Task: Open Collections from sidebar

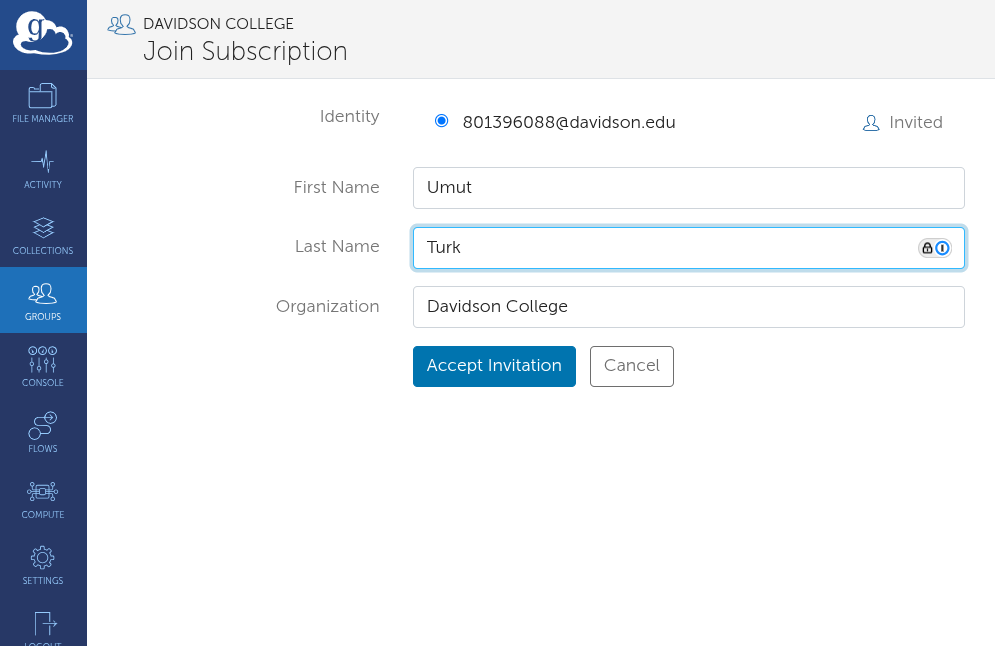Action: click(43, 235)
